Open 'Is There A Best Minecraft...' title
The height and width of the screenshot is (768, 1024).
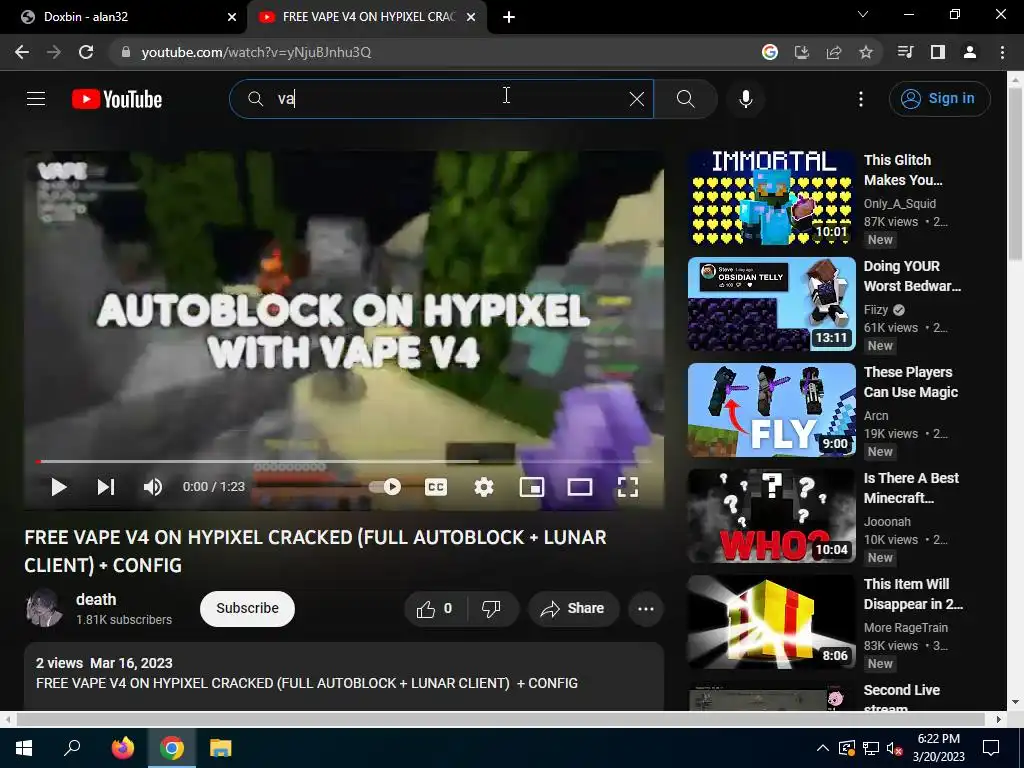click(911, 488)
